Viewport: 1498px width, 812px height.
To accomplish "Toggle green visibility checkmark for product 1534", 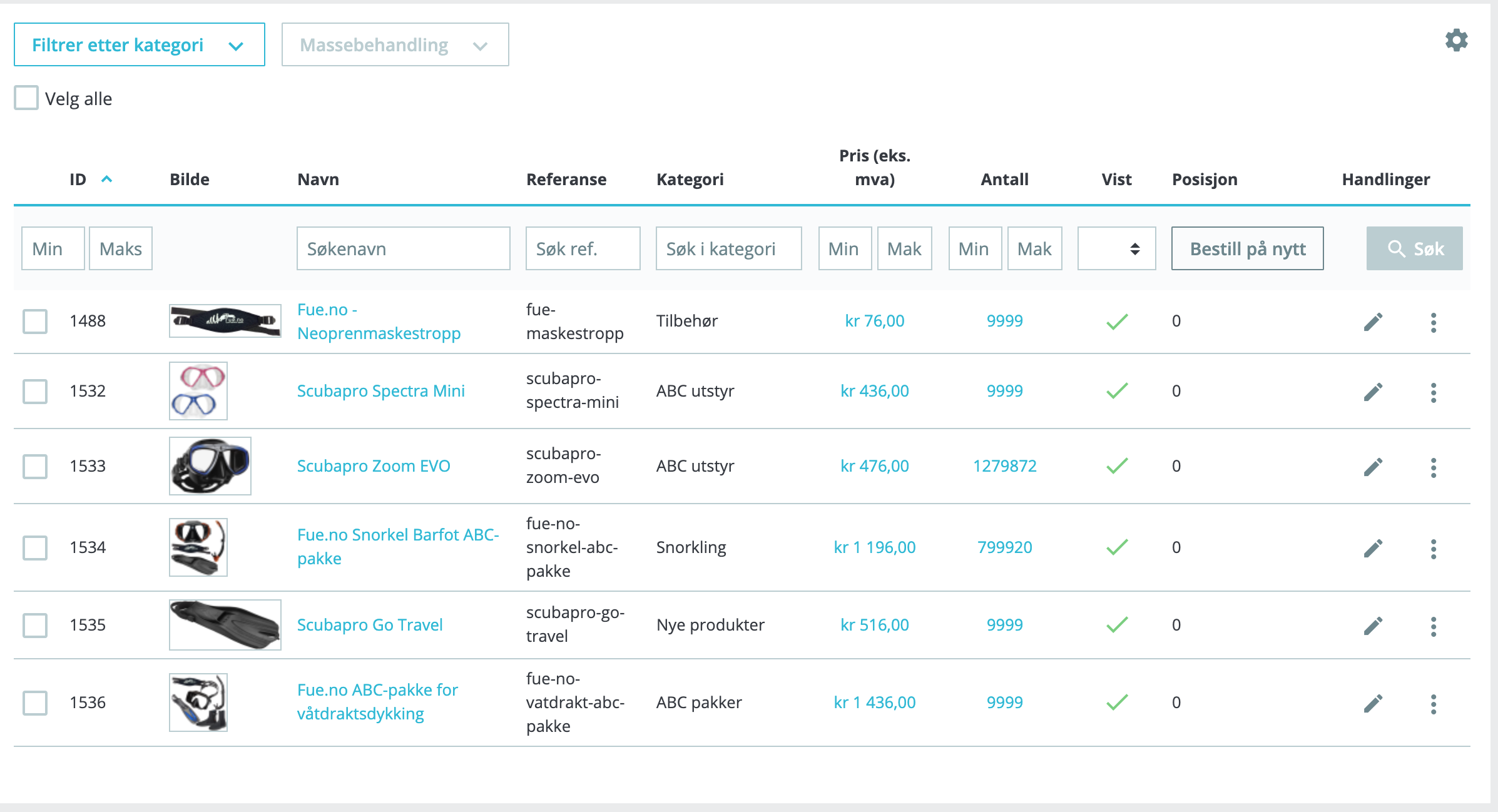I will pos(1117,547).
